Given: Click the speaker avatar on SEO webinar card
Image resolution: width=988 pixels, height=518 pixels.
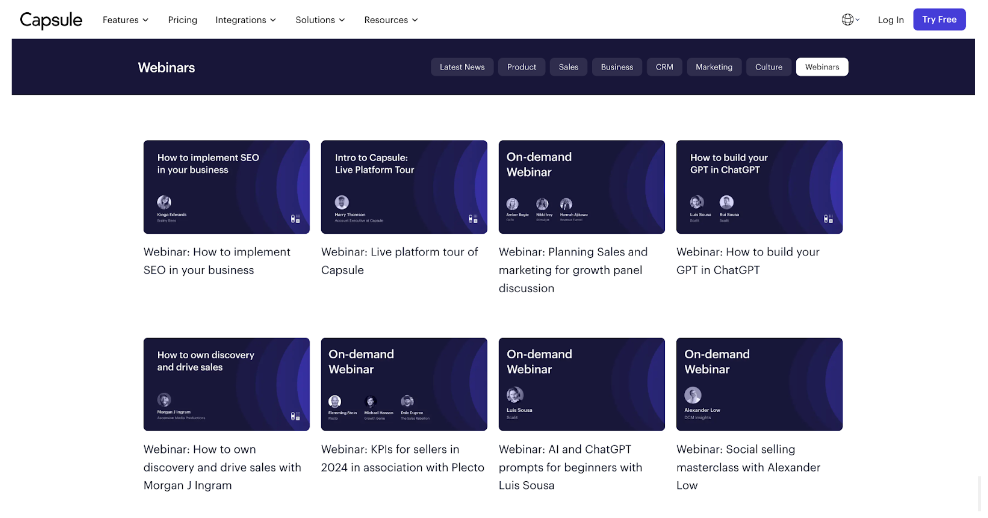Looking at the screenshot, I should [164, 202].
